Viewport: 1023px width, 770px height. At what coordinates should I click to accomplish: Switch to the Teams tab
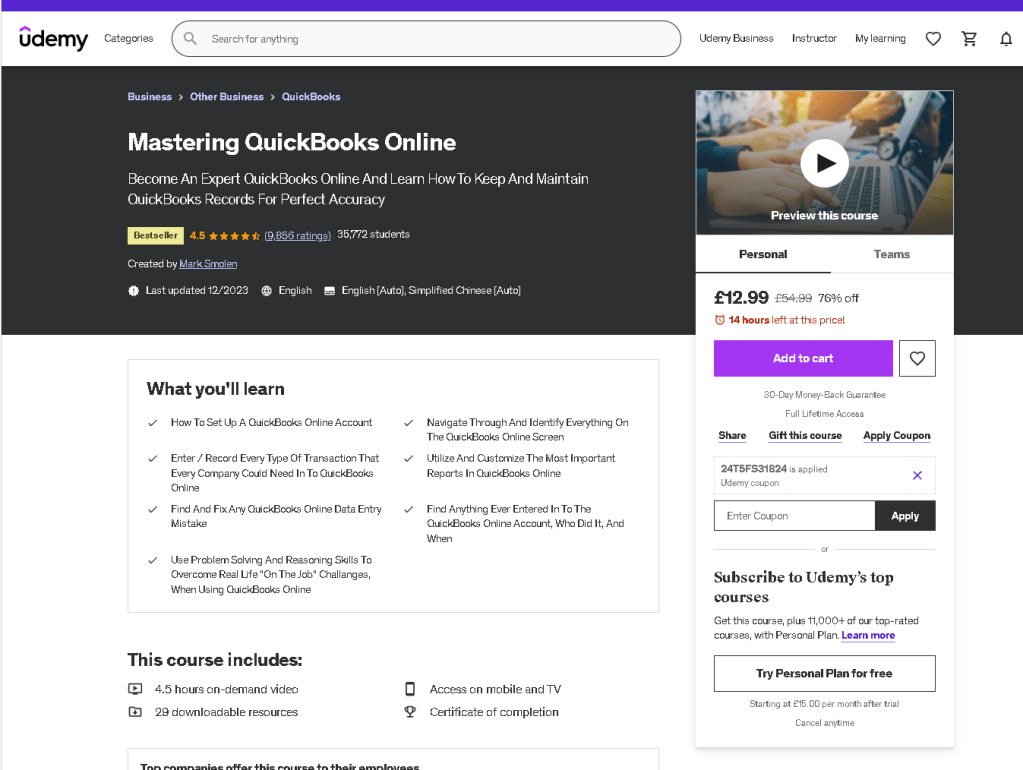click(x=891, y=254)
